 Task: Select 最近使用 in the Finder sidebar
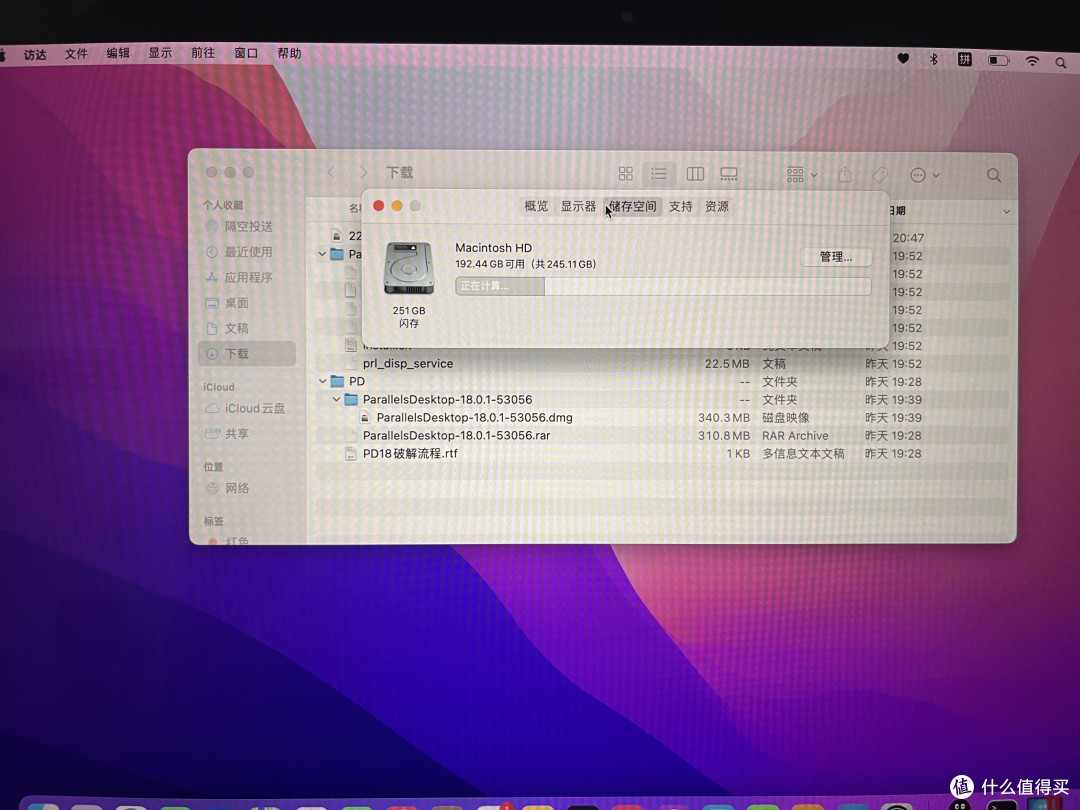pyautogui.click(x=249, y=252)
